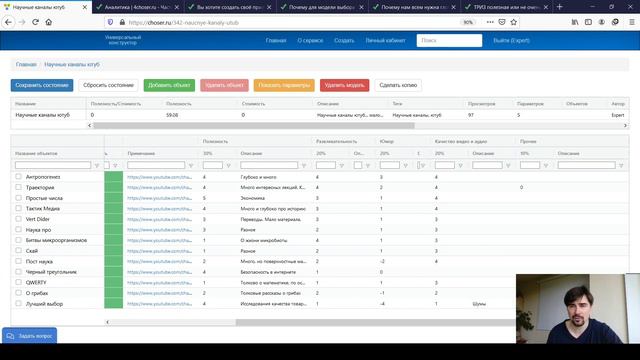
Task: Click the tracking protection shield icon
Action: coord(110,22)
